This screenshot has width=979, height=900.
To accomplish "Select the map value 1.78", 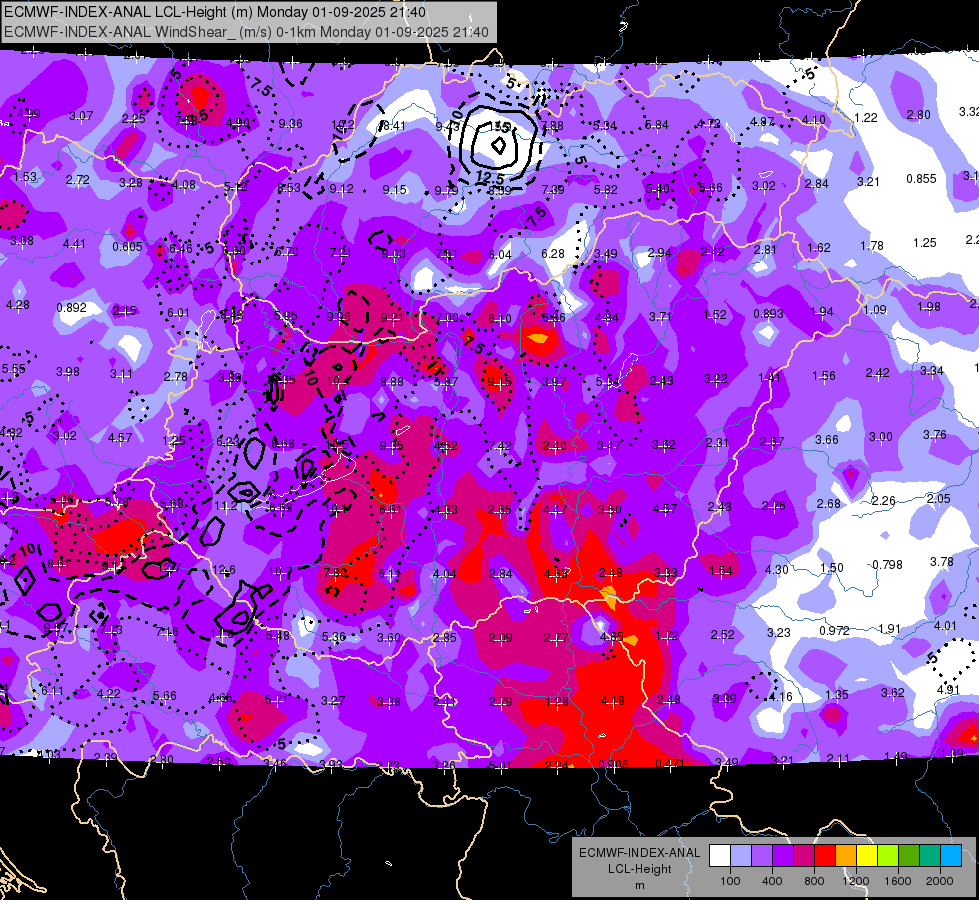I will pyautogui.click(x=872, y=245).
